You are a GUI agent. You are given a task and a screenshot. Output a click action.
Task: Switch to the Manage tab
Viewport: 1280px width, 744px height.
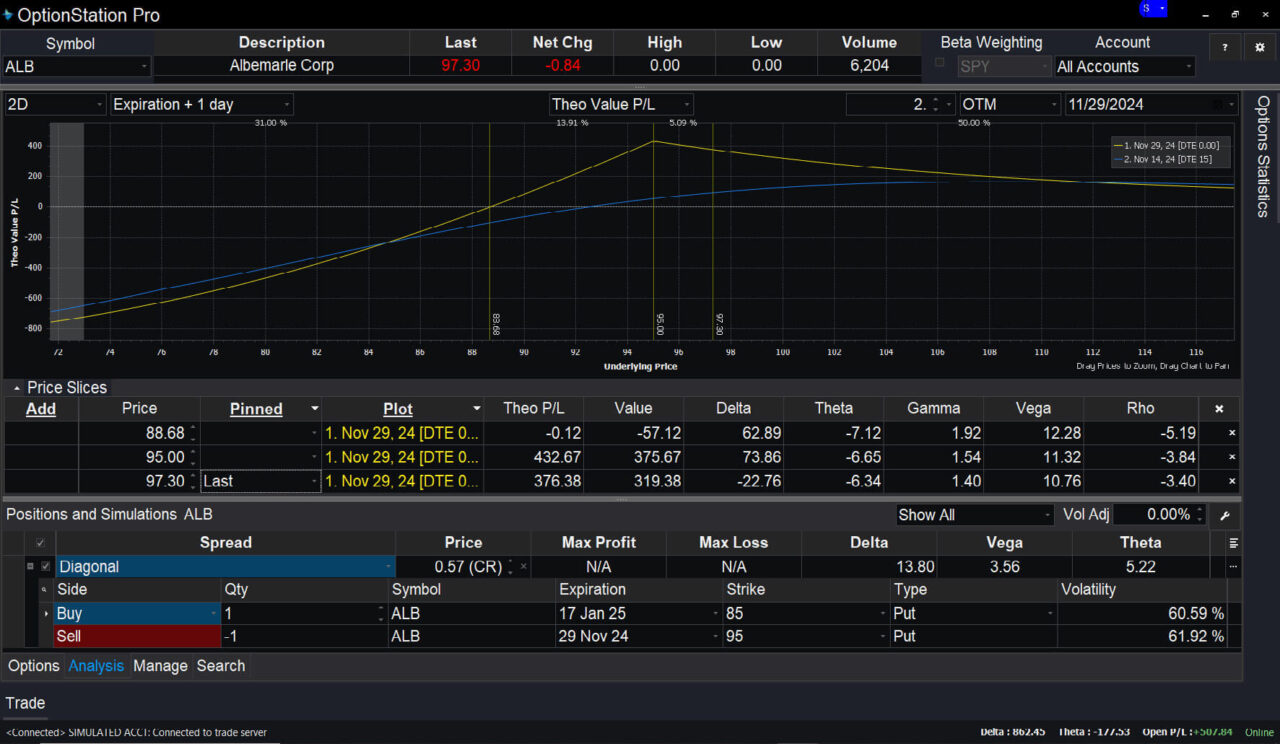pyautogui.click(x=160, y=666)
